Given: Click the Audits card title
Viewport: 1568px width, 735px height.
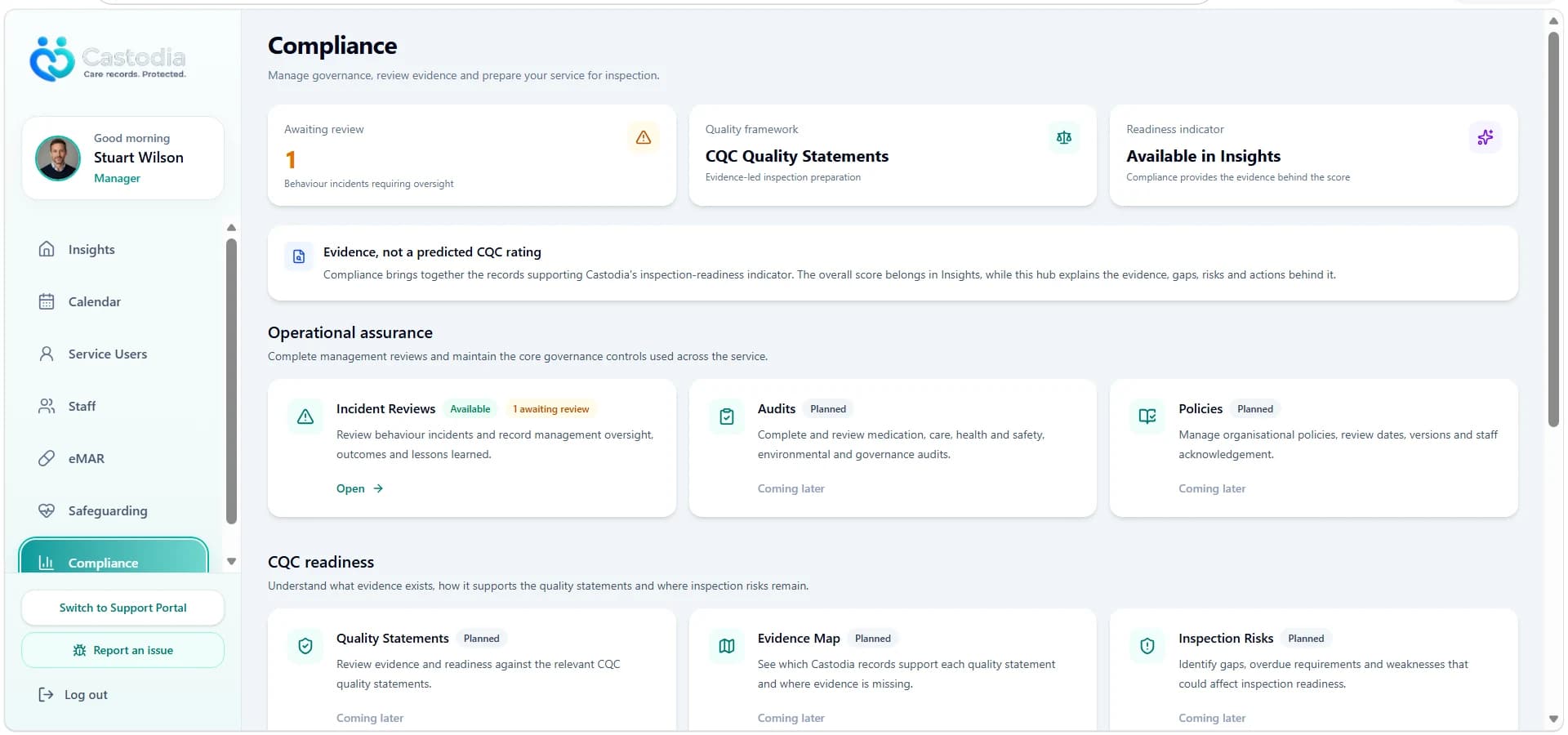Looking at the screenshot, I should [x=776, y=408].
